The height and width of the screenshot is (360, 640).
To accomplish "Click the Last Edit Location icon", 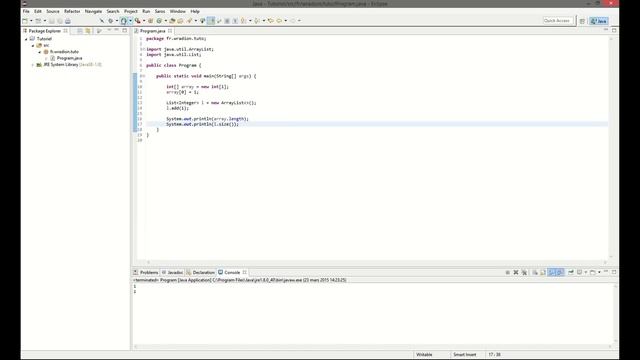I will coord(270,21).
